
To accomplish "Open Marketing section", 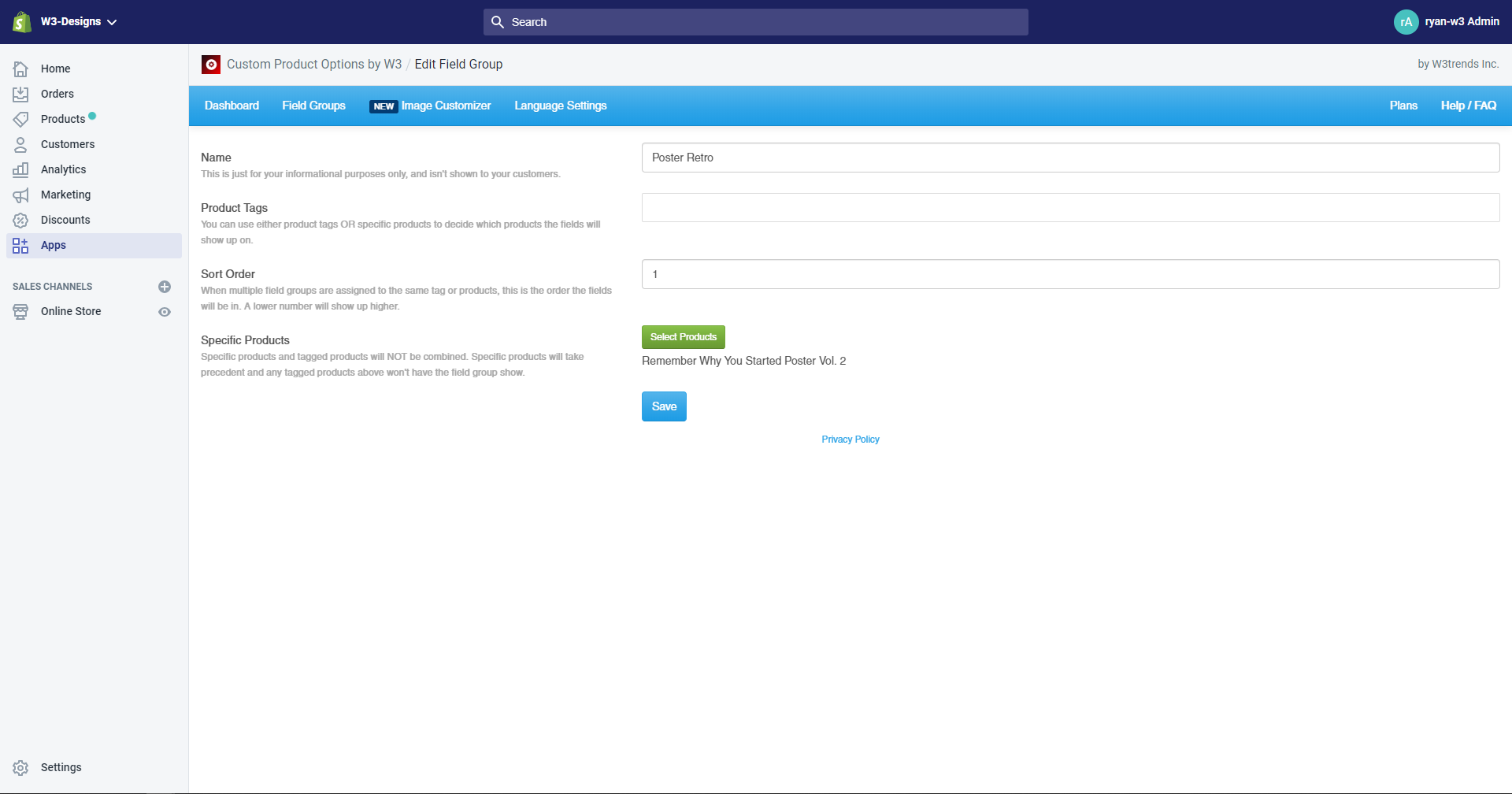I will coord(94,195).
